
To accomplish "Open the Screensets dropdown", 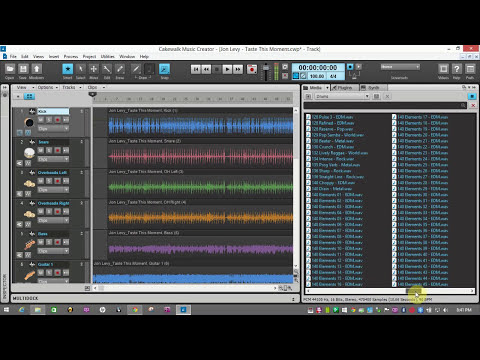I will [x=400, y=67].
